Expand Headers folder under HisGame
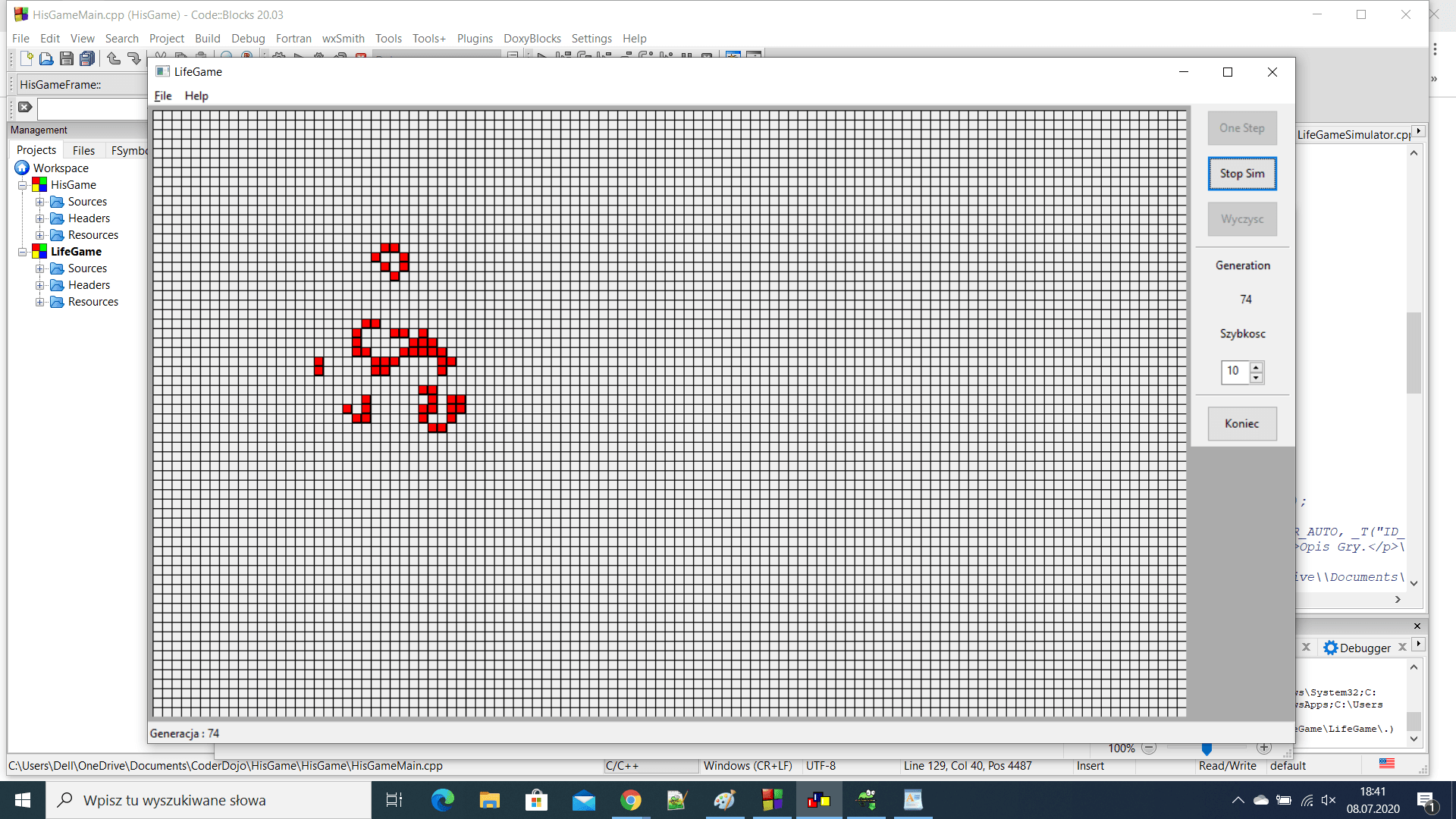This screenshot has width=1456, height=819. (40, 218)
